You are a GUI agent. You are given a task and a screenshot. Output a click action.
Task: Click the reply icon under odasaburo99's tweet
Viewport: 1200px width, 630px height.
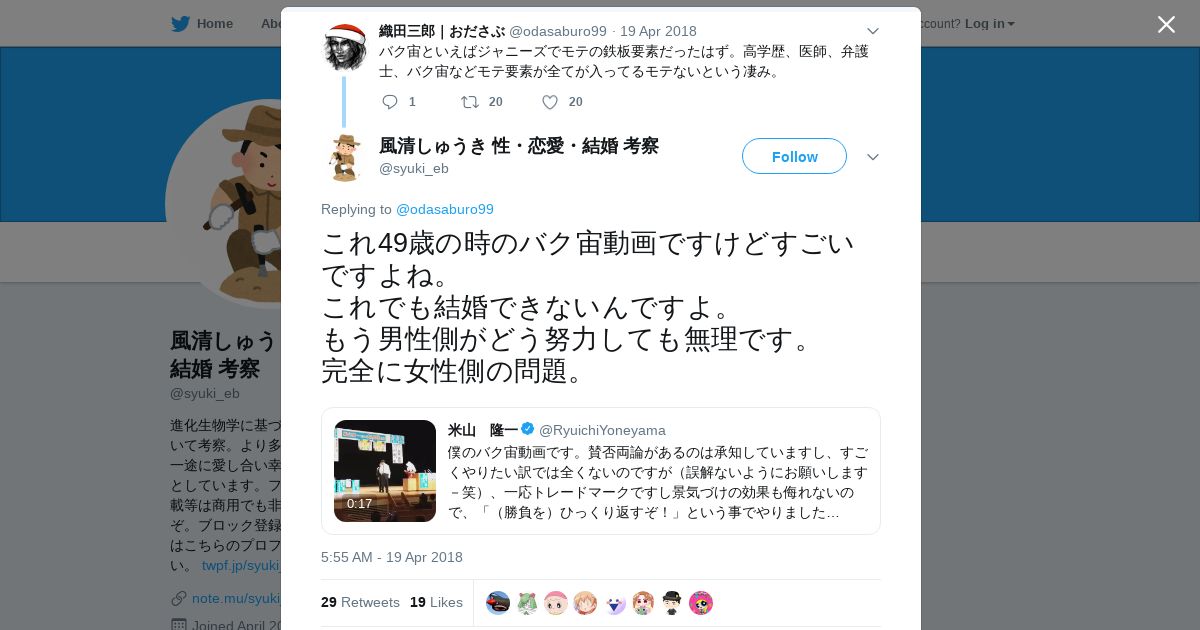[390, 102]
